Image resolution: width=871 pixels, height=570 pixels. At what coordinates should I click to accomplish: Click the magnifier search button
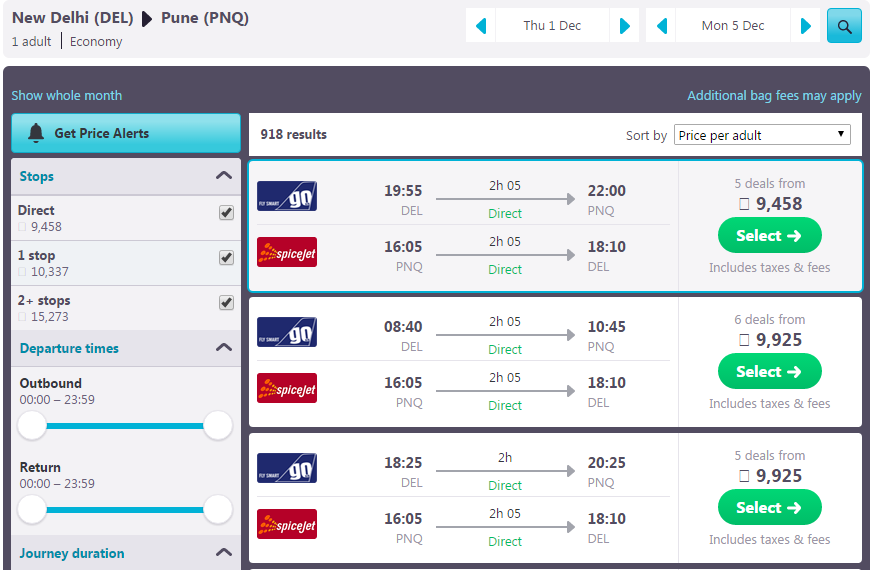844,26
